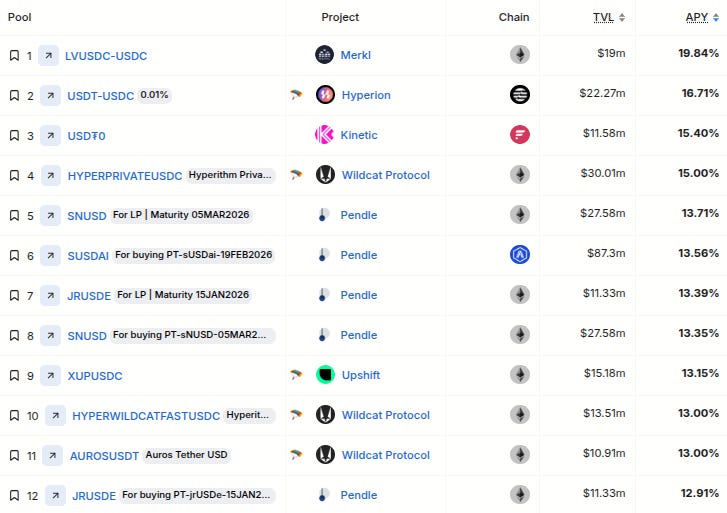Open external link arrow for HYPERWILDCATFASTUSDC
The image size is (727, 513).
click(55, 416)
